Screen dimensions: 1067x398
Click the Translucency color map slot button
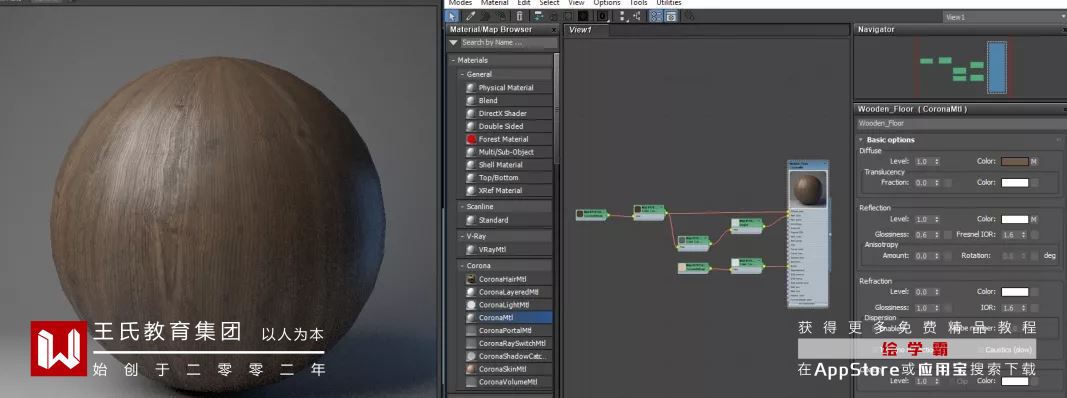tap(1034, 183)
